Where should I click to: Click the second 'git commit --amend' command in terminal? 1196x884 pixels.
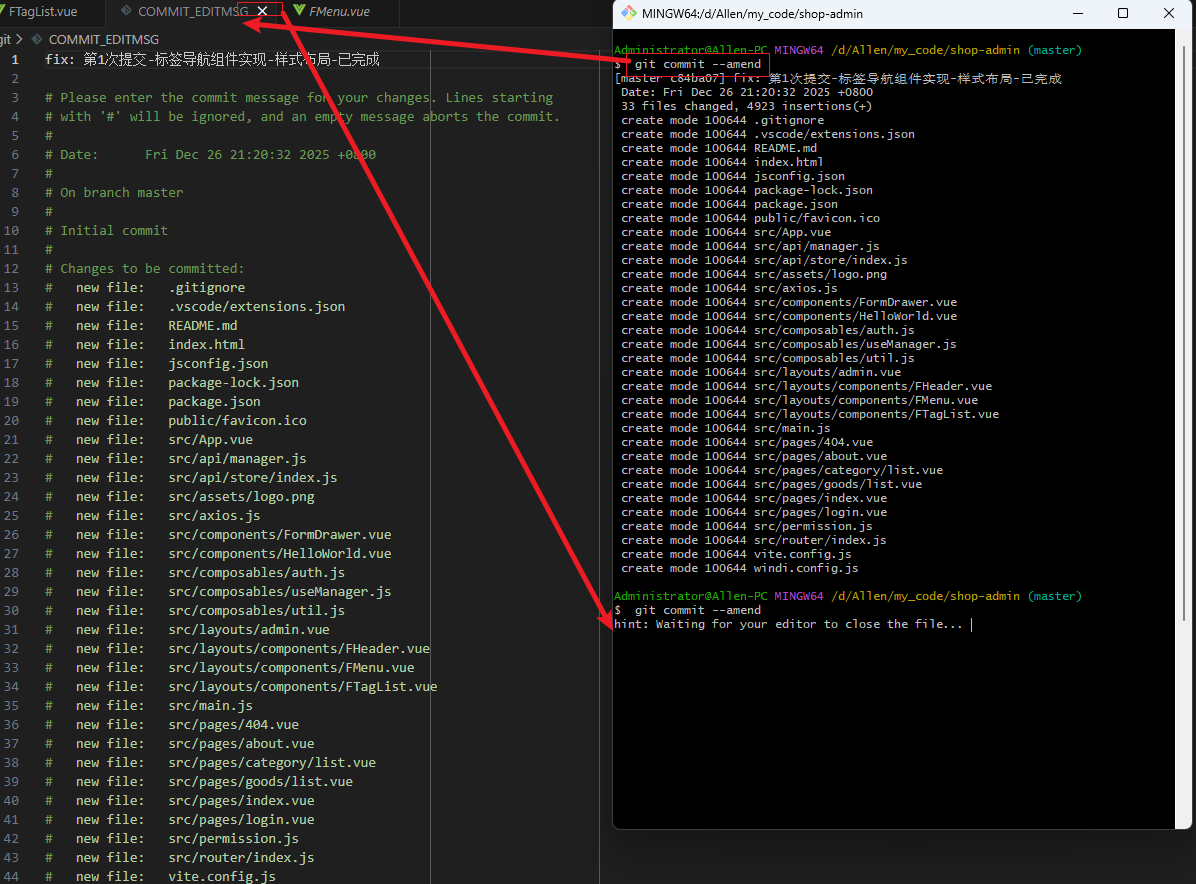(698, 610)
